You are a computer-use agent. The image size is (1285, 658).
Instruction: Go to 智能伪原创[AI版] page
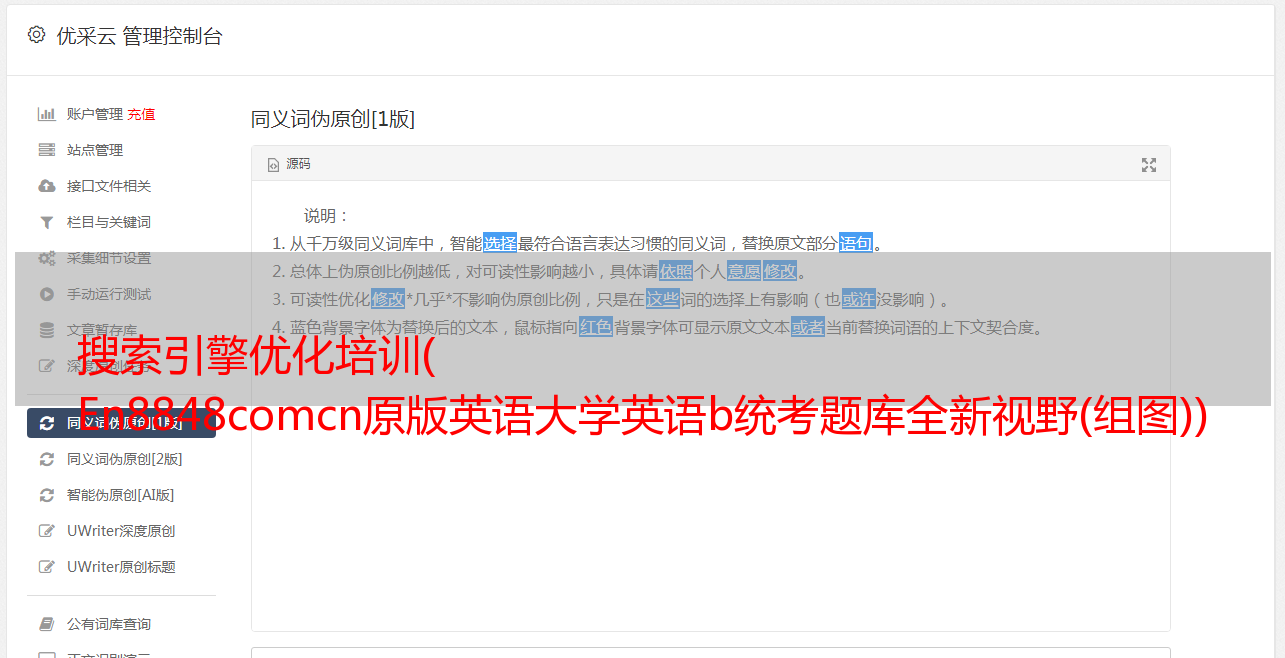pos(120,495)
